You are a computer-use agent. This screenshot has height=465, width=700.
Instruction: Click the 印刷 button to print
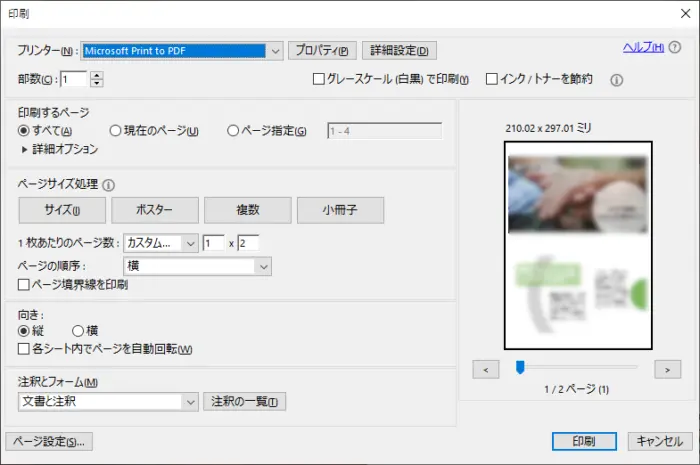click(586, 441)
